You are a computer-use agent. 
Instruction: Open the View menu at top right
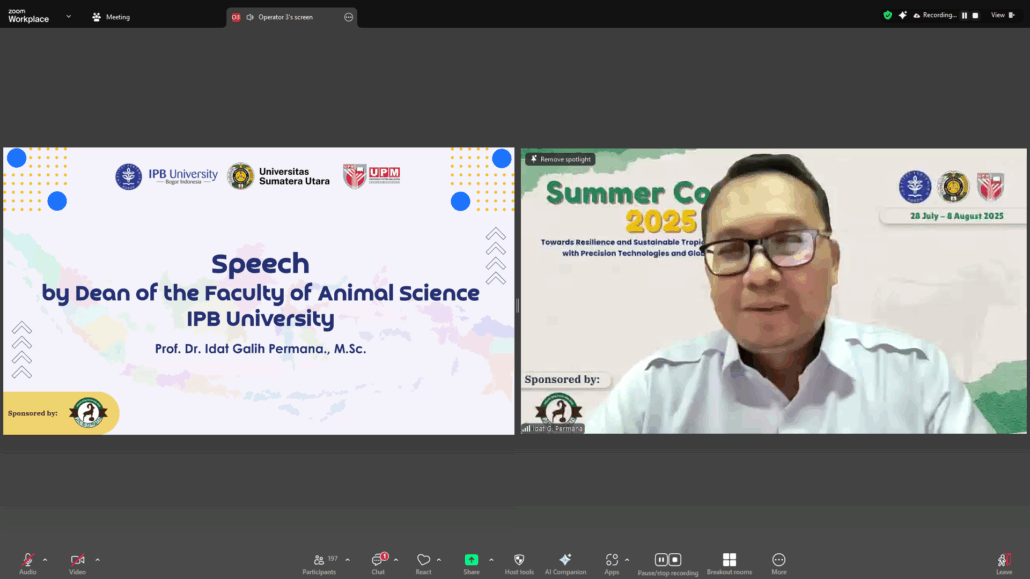[1001, 15]
